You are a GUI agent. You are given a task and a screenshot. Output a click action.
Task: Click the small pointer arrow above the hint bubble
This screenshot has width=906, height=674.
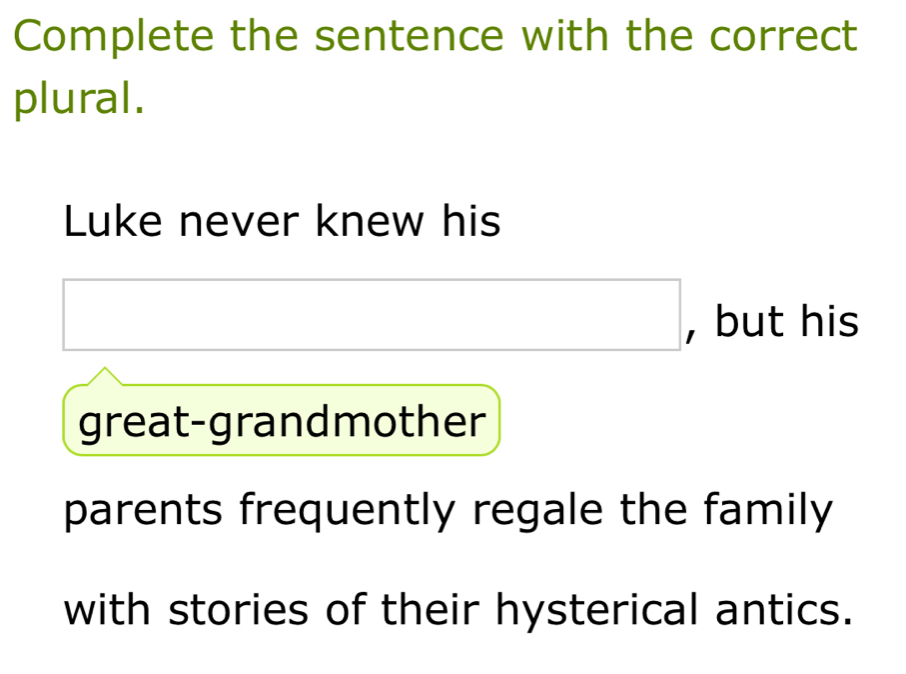104,377
